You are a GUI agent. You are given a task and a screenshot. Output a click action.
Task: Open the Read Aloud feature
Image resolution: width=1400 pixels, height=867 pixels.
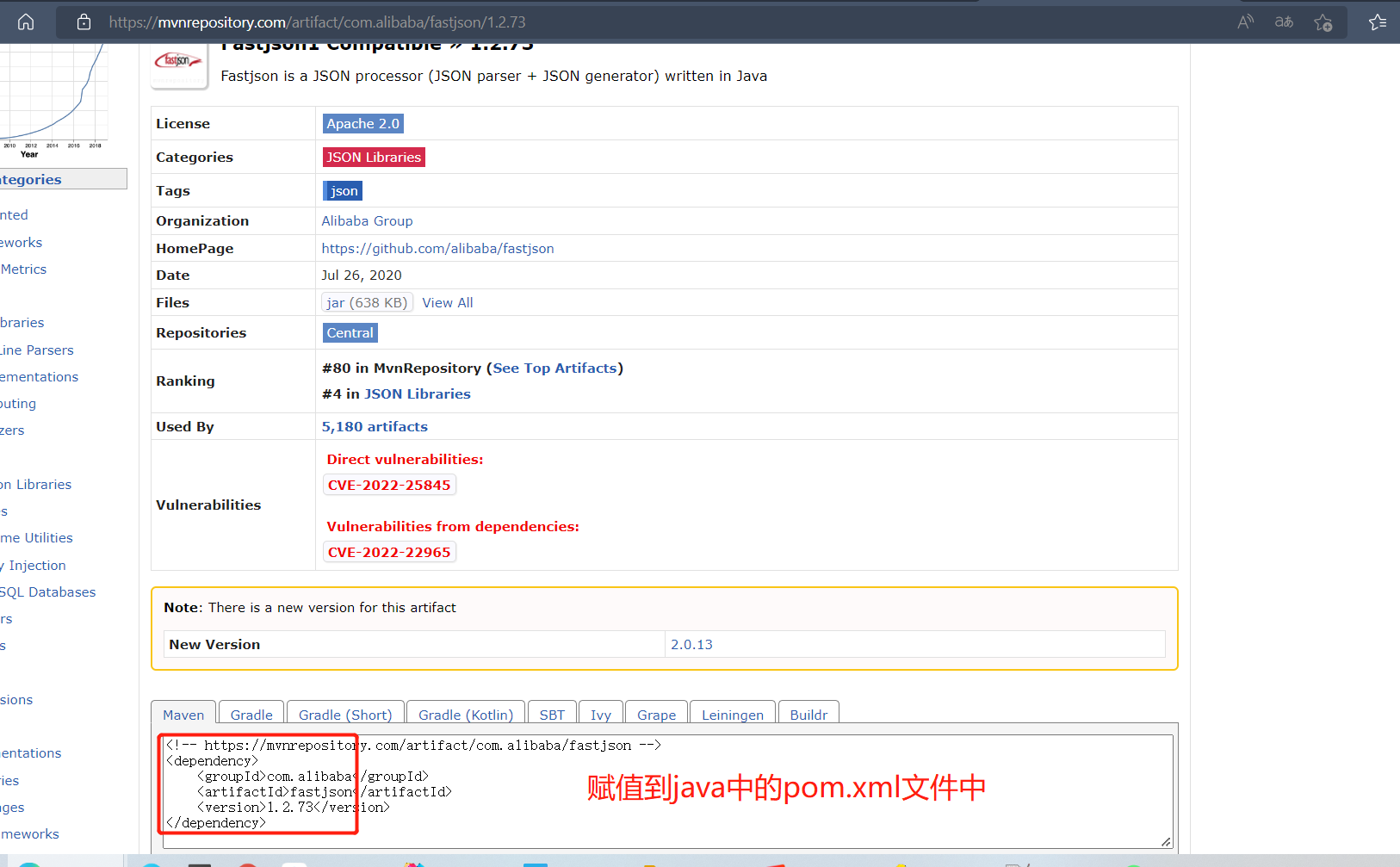coord(1245,22)
